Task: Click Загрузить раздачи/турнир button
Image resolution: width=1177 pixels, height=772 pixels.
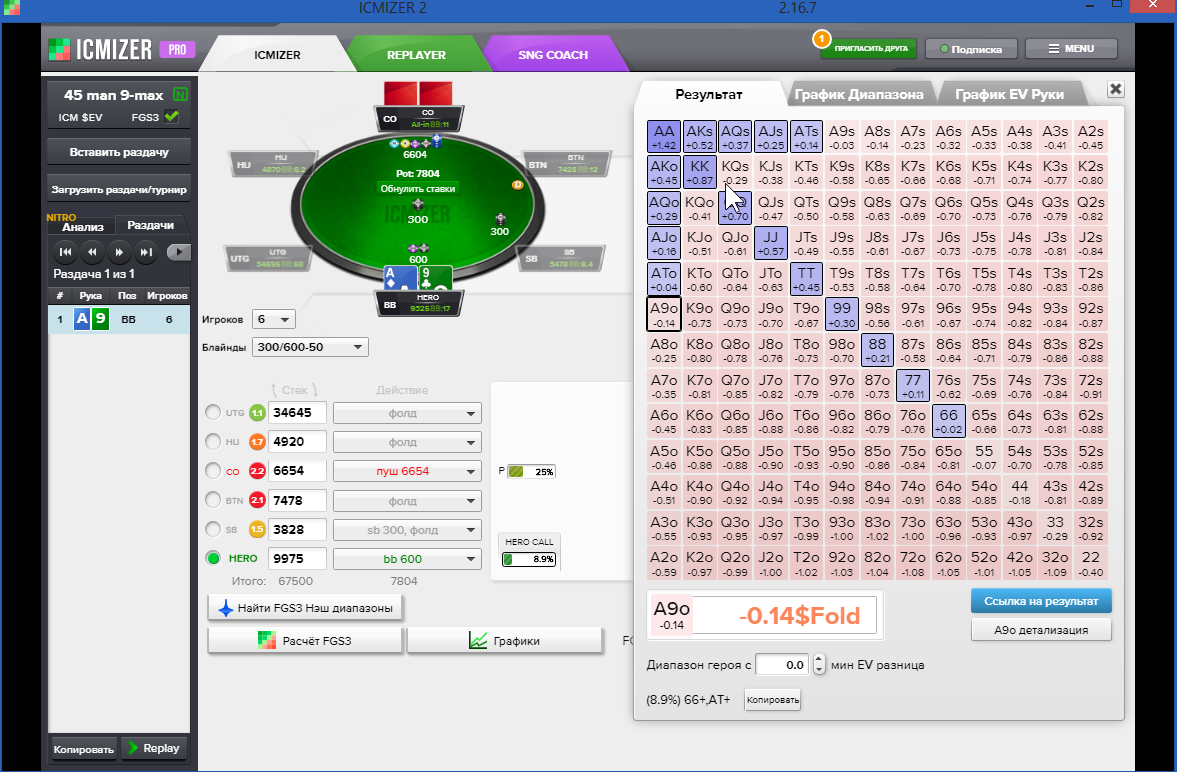Action: click(x=119, y=189)
